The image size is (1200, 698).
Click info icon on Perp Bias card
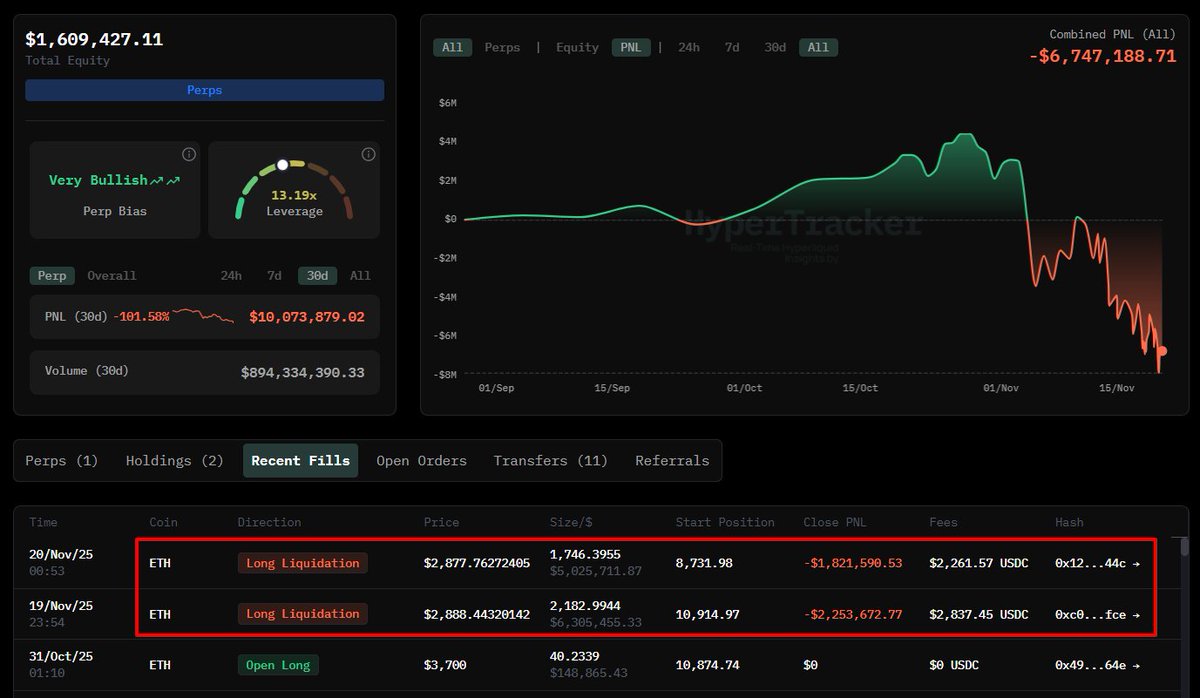tap(188, 154)
